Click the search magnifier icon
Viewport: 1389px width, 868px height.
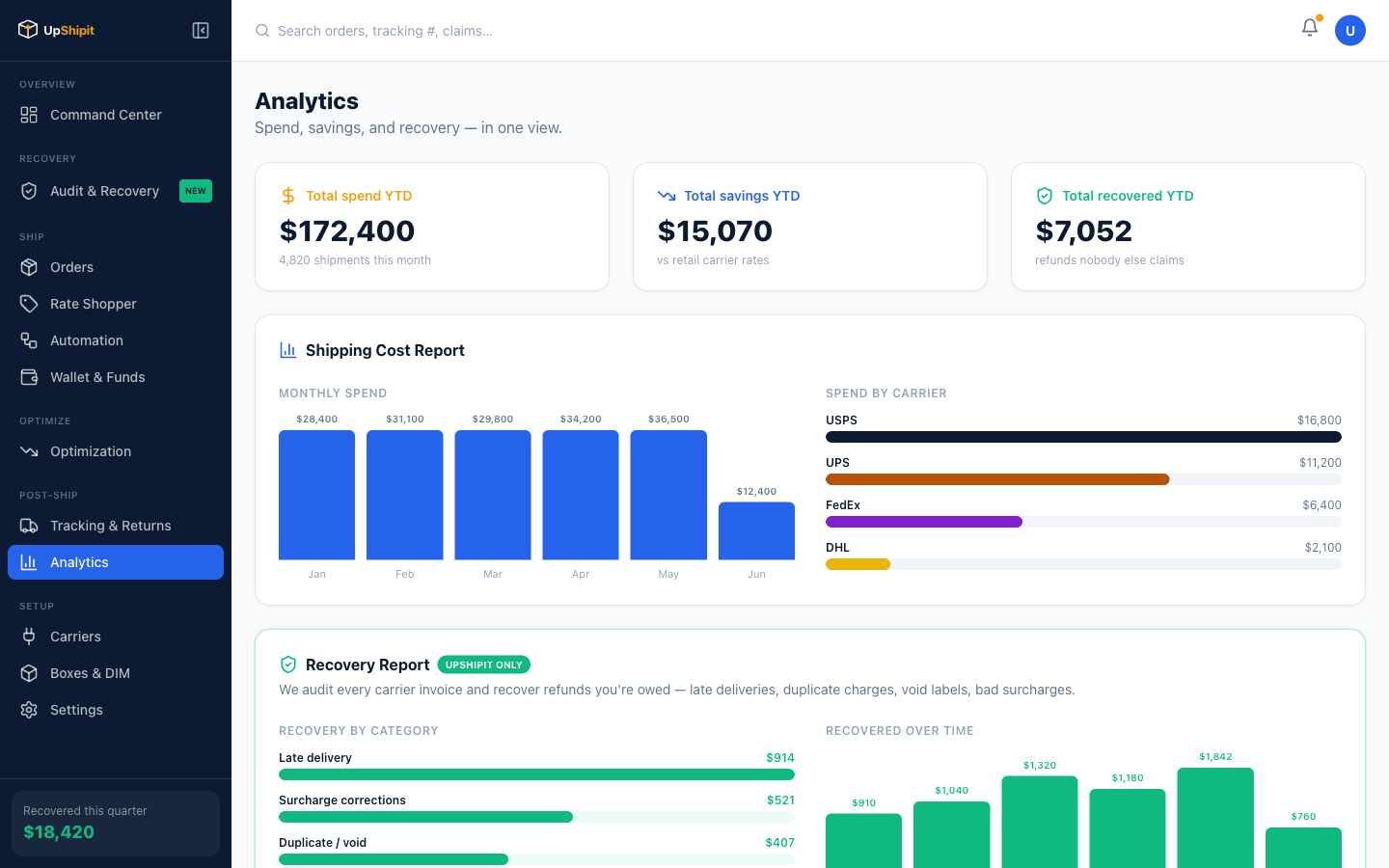click(262, 31)
